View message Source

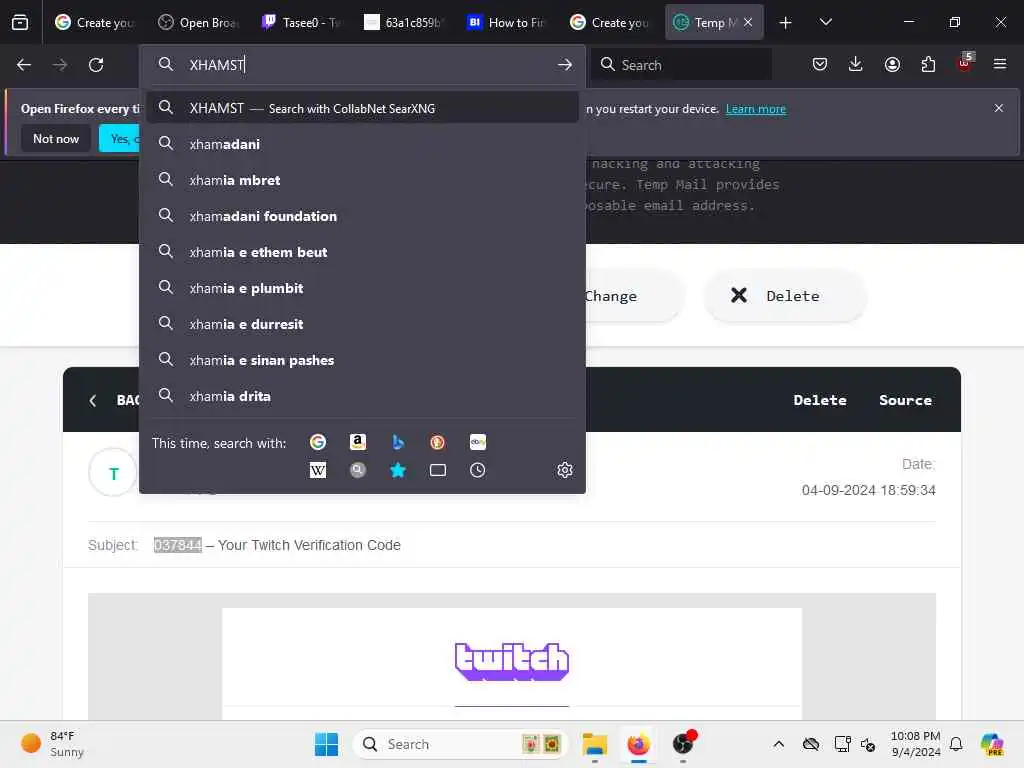coord(905,400)
